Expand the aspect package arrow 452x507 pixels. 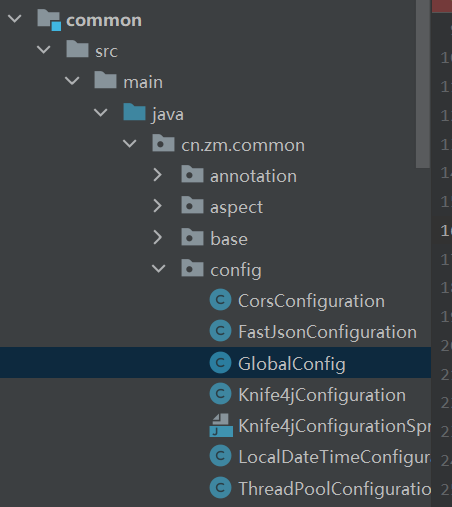click(157, 206)
